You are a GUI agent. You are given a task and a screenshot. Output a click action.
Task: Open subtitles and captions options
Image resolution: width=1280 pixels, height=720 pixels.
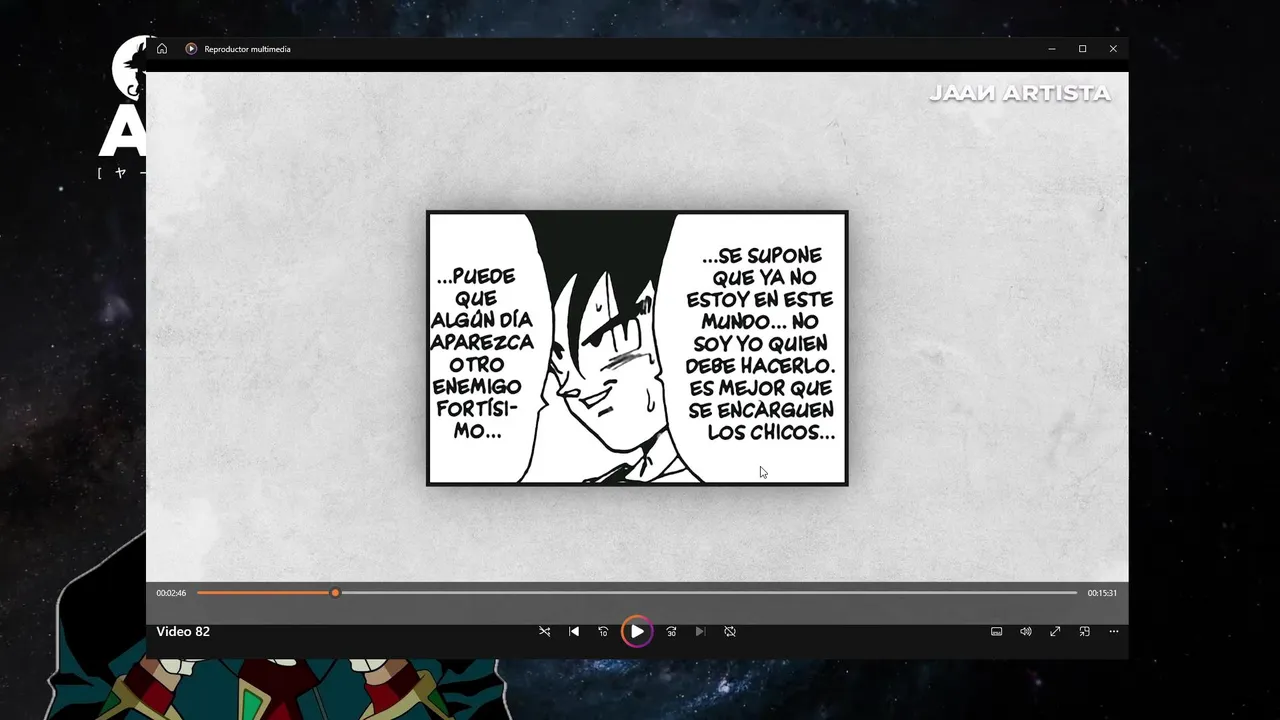point(996,632)
